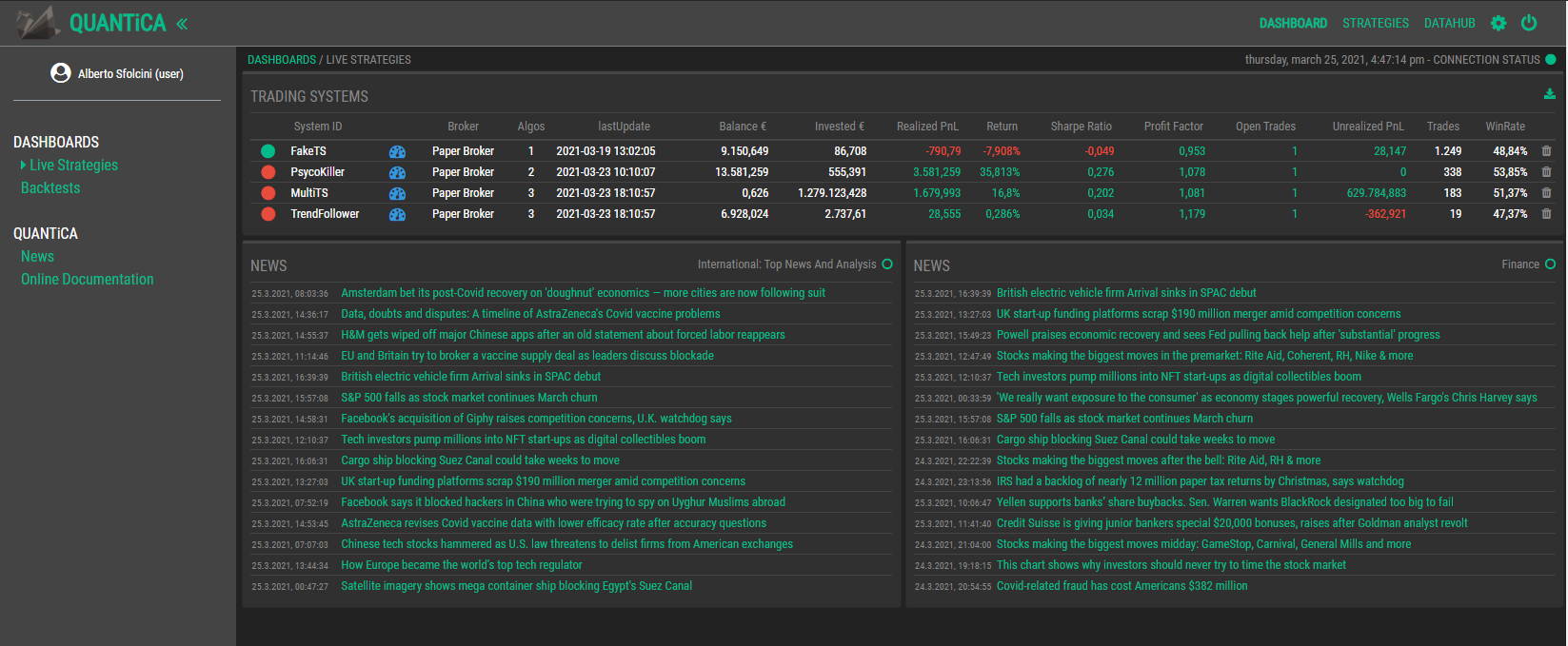
Task: Toggle the TrendFollower red status dot
Action: pyautogui.click(x=268, y=214)
